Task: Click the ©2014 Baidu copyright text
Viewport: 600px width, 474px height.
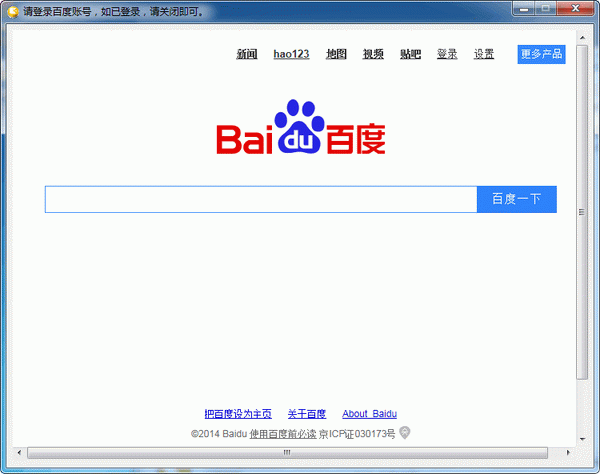Action: [x=219, y=434]
